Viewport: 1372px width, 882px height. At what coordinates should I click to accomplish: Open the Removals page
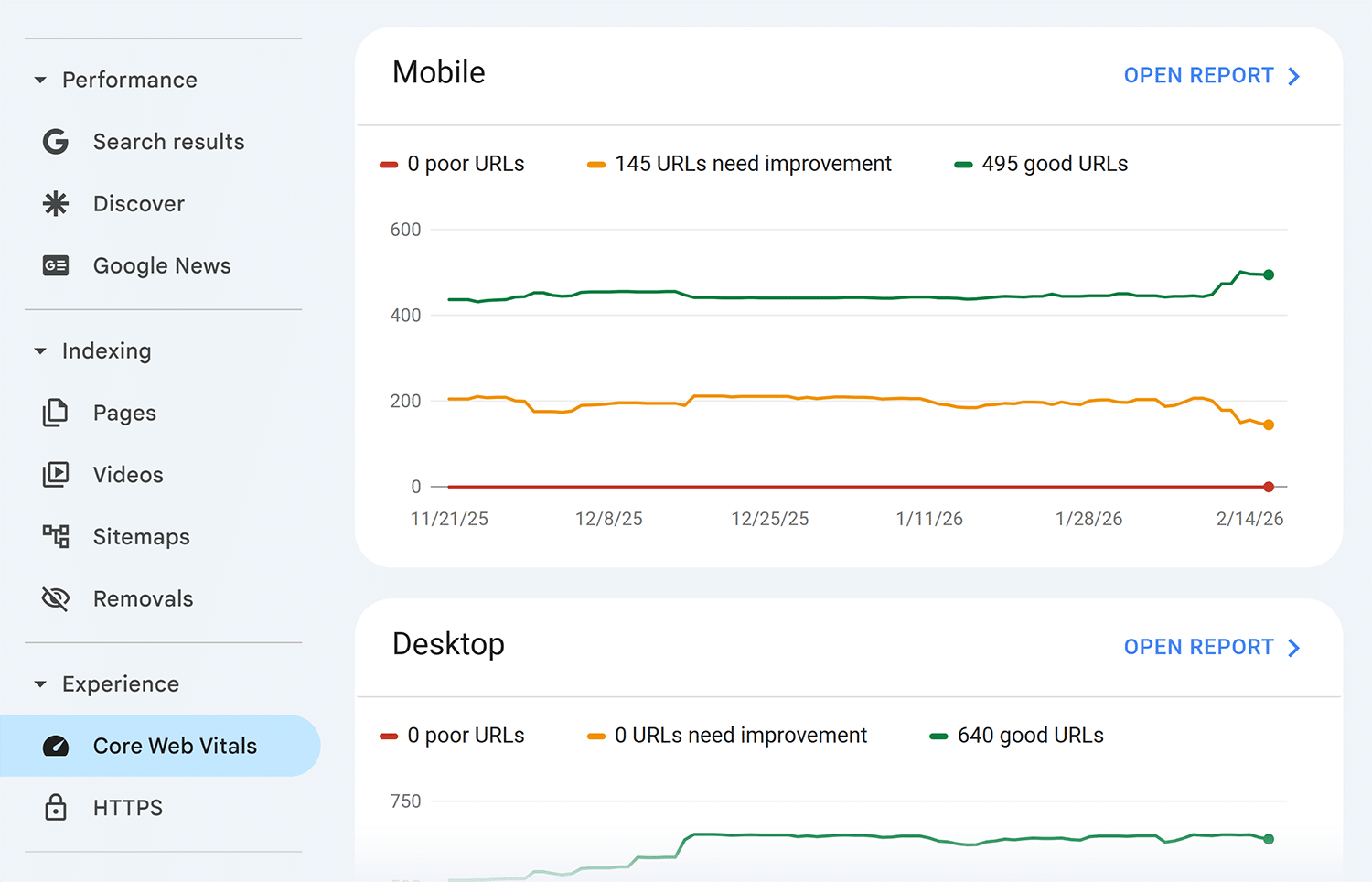144,598
